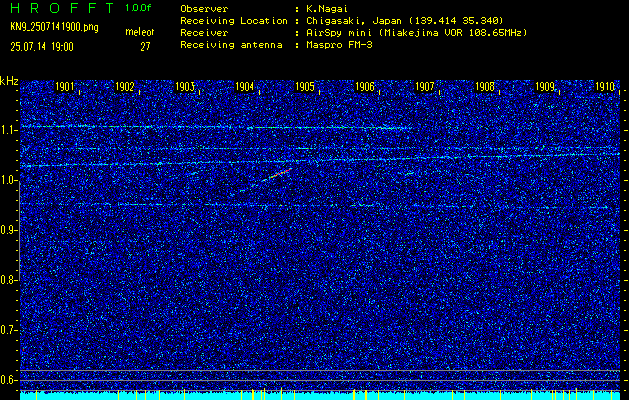629x400 pixels.
Task: Click the 1906 time marker
Action: (365, 87)
